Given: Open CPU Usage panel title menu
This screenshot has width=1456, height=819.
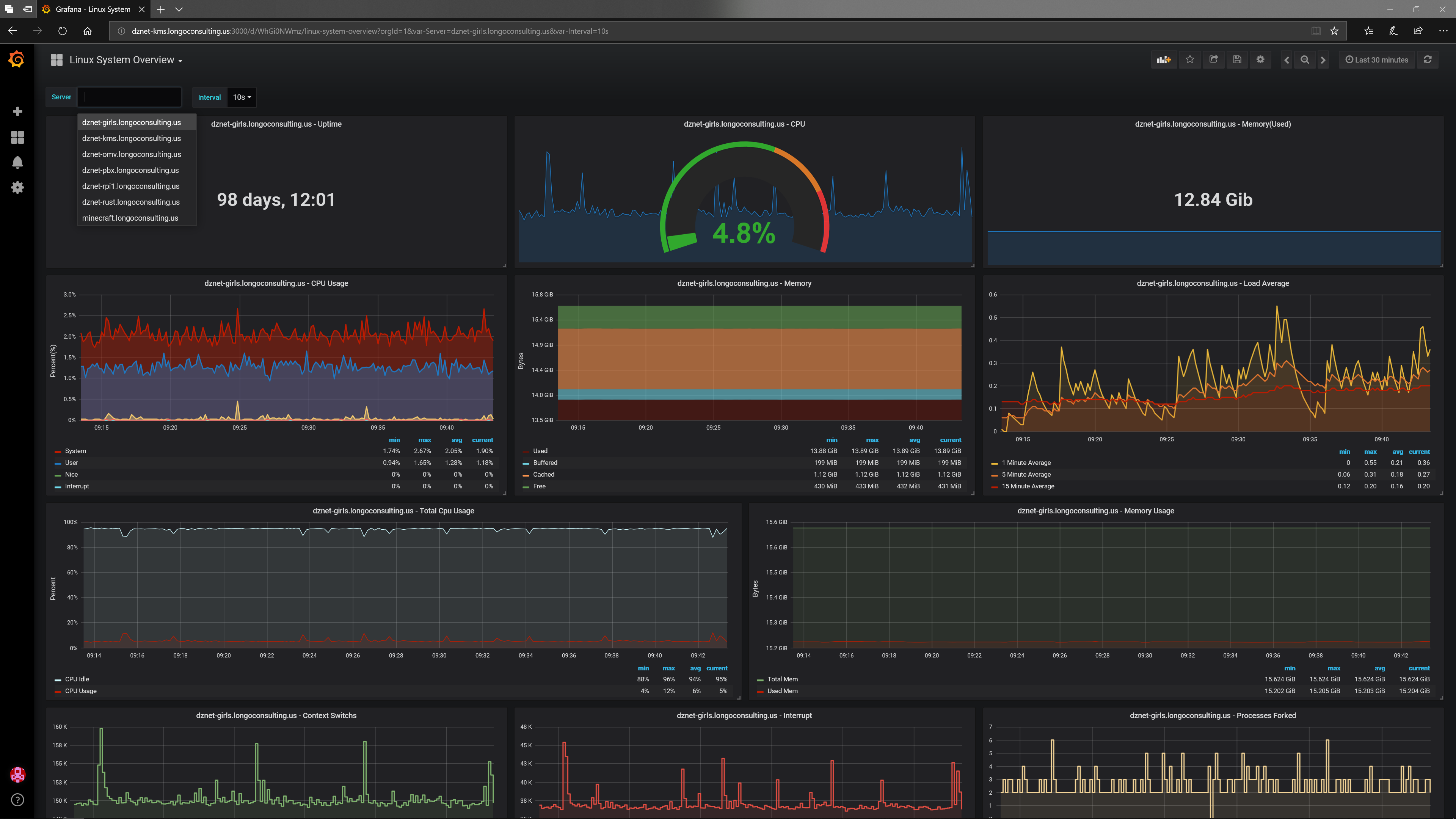Looking at the screenshot, I should point(276,284).
